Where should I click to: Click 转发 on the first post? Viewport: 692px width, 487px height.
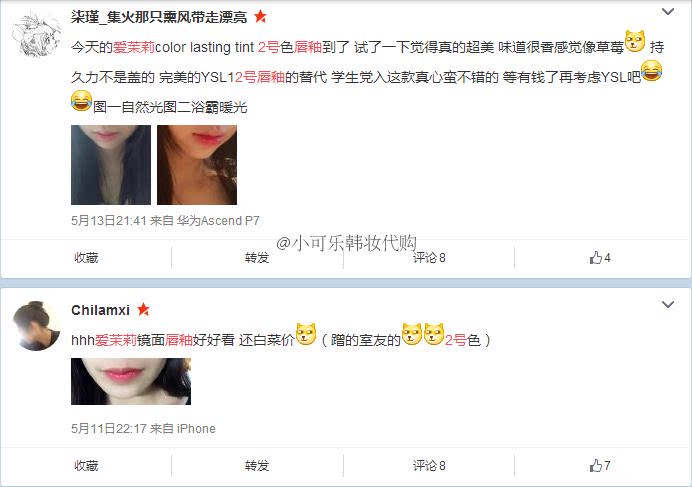pyautogui.click(x=257, y=257)
